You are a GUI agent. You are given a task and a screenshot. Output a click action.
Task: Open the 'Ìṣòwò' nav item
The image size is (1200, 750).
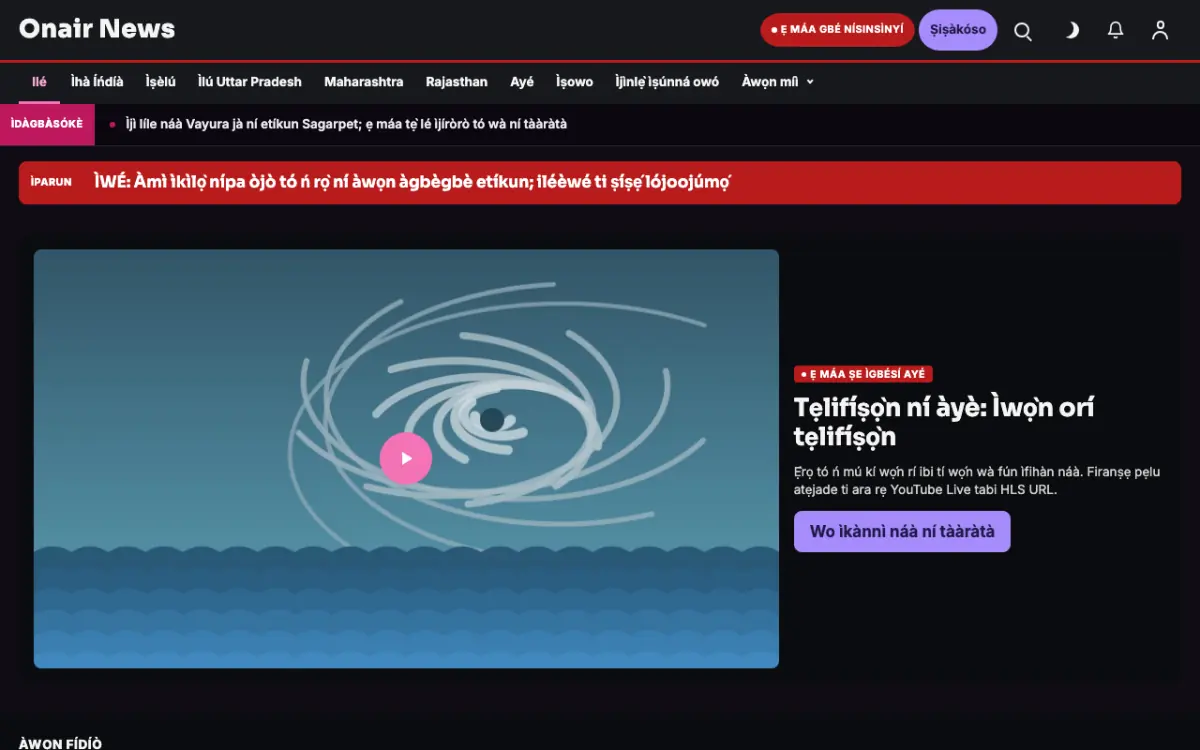tap(575, 82)
